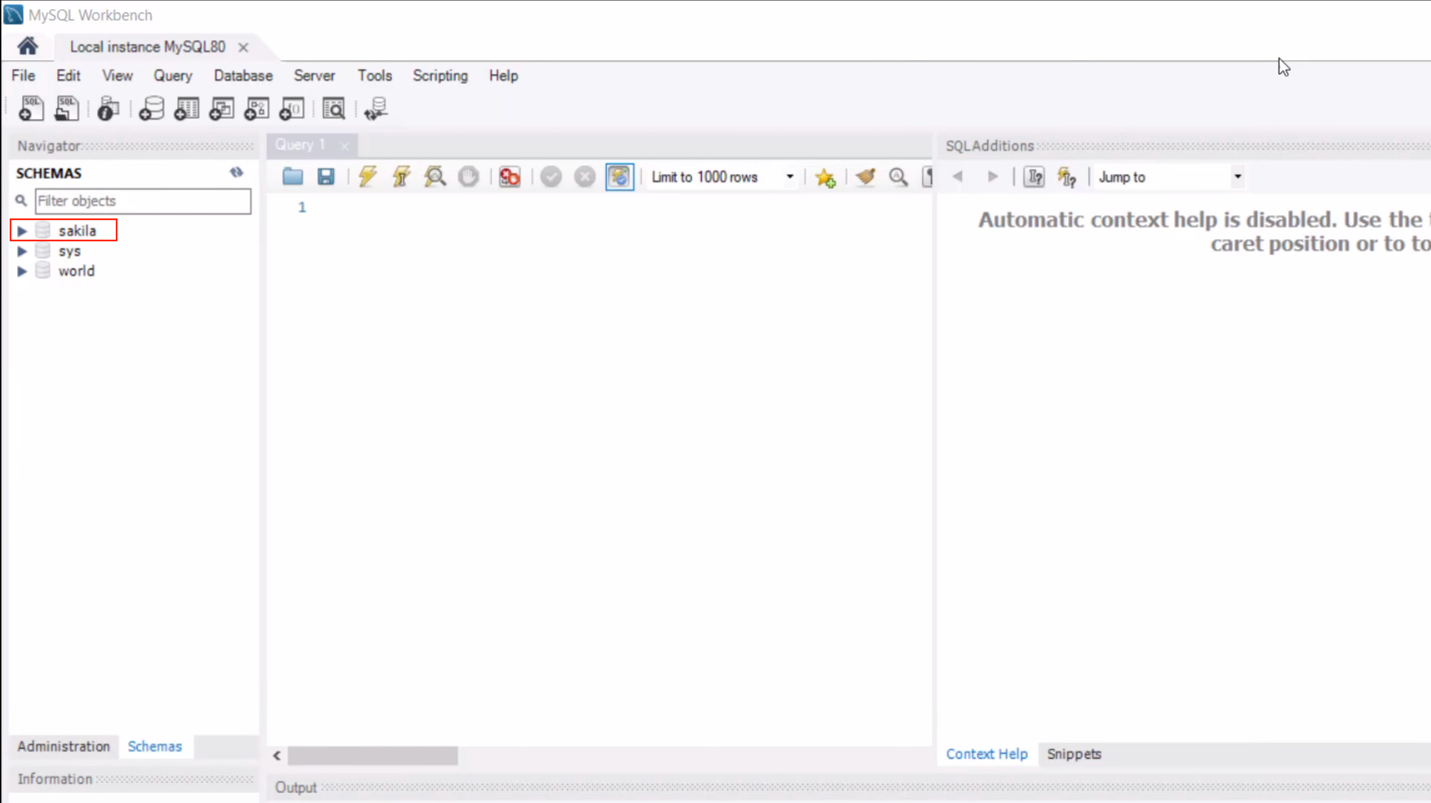This screenshot has height=803, width=1431.
Task: Open script file in query editor
Action: (292, 177)
